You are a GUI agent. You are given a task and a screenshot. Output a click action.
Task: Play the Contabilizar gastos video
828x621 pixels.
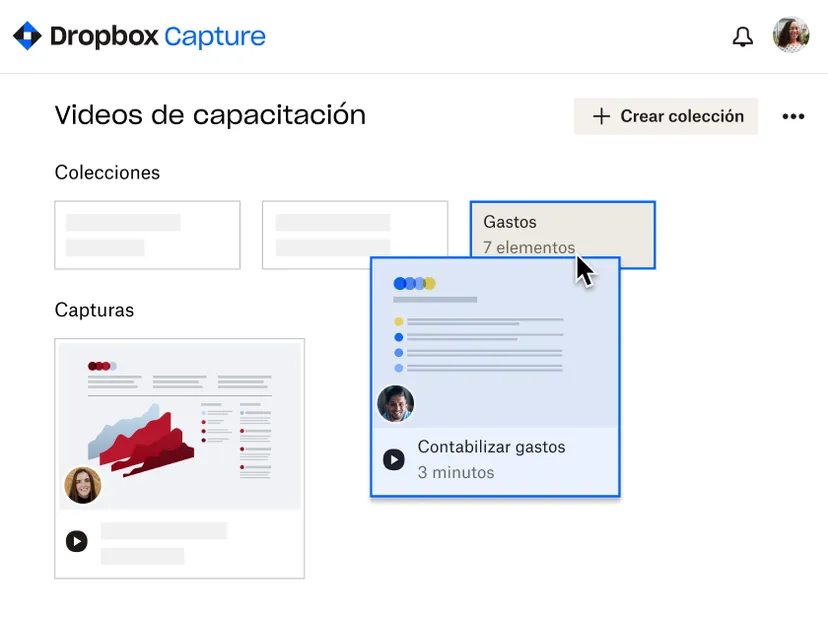[x=394, y=459]
